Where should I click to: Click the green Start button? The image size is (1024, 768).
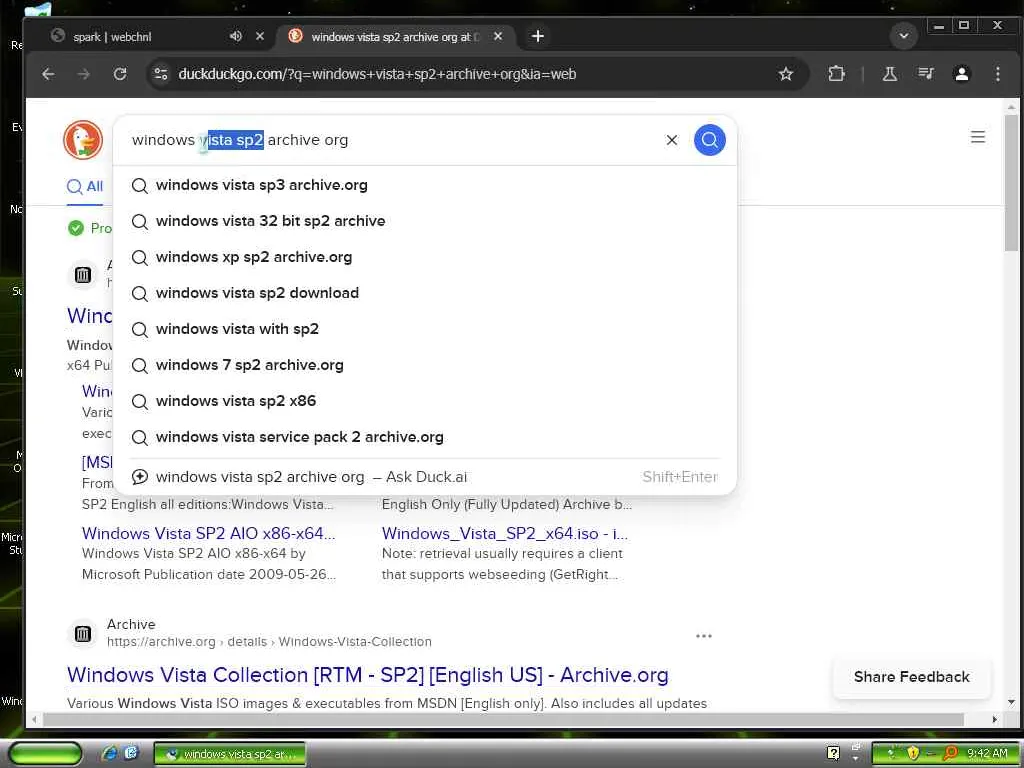click(x=45, y=753)
